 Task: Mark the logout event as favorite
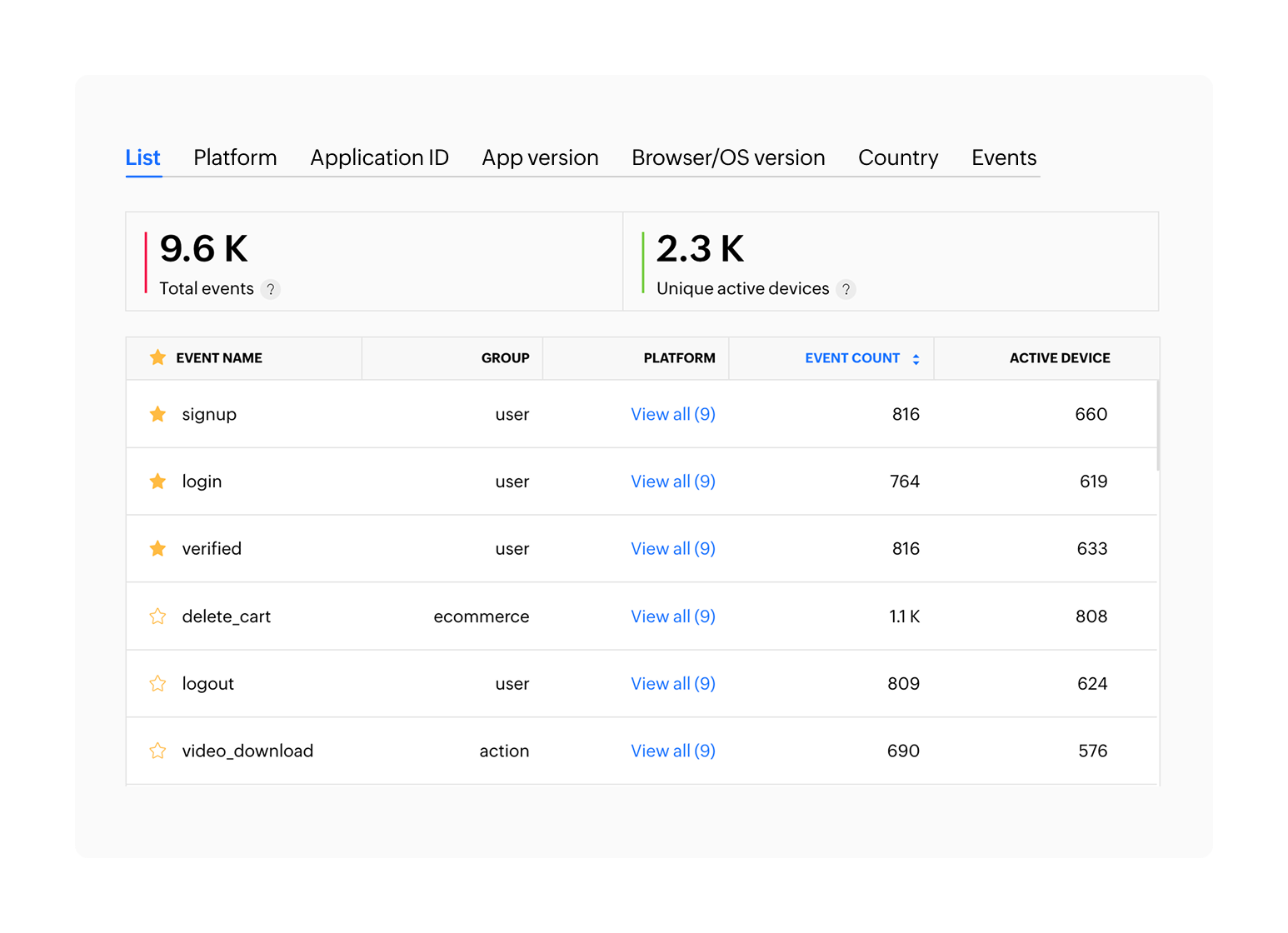point(157,684)
